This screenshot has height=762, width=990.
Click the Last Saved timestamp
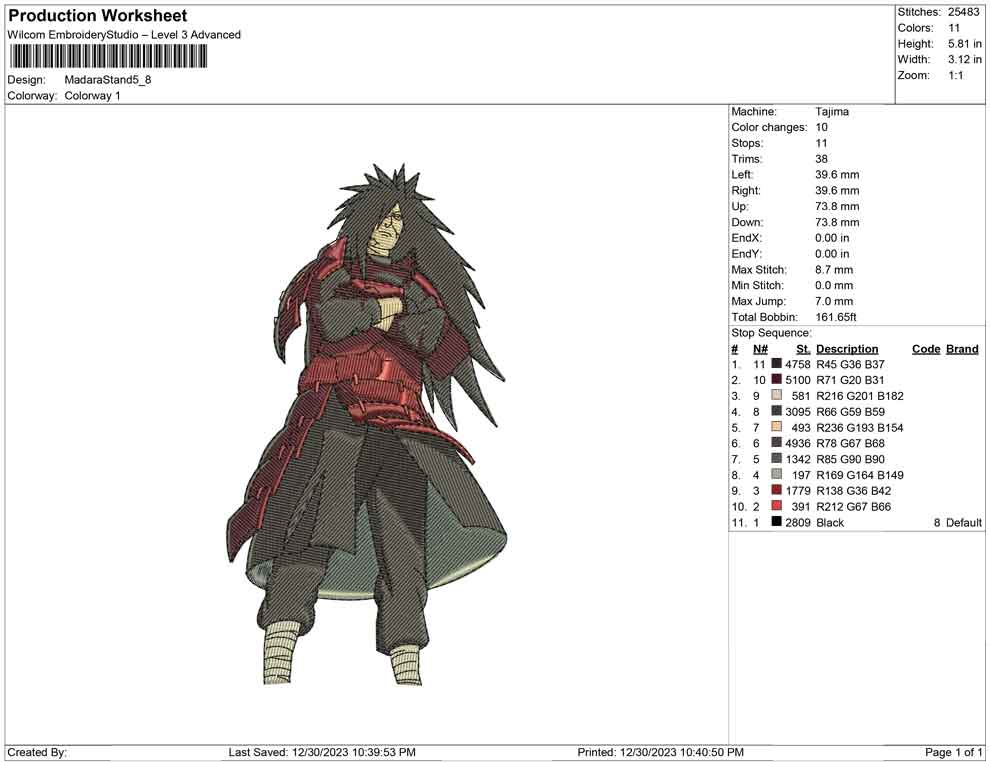(322, 752)
